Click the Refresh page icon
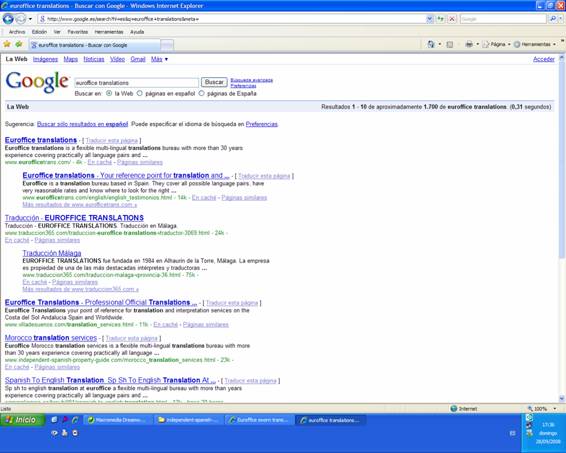This screenshot has height=453, width=566. coord(440,19)
